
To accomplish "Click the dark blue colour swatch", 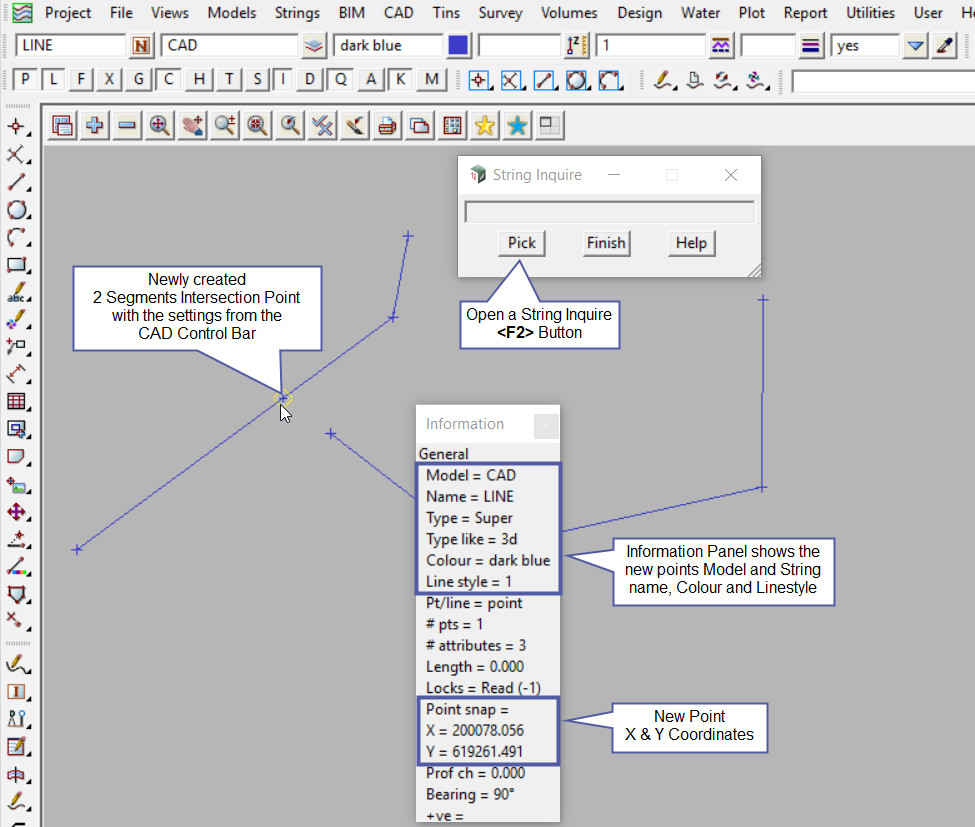I will (x=458, y=46).
